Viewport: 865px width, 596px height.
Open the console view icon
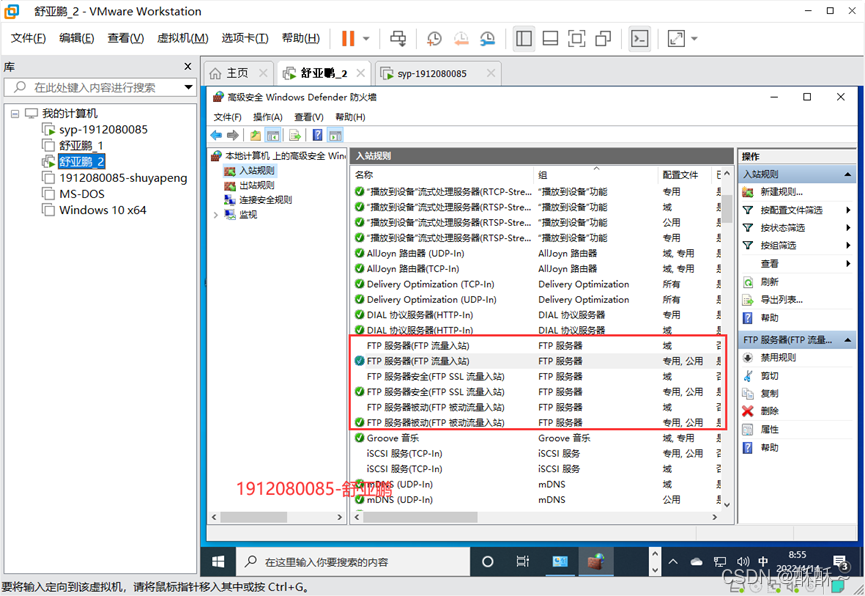[639, 38]
